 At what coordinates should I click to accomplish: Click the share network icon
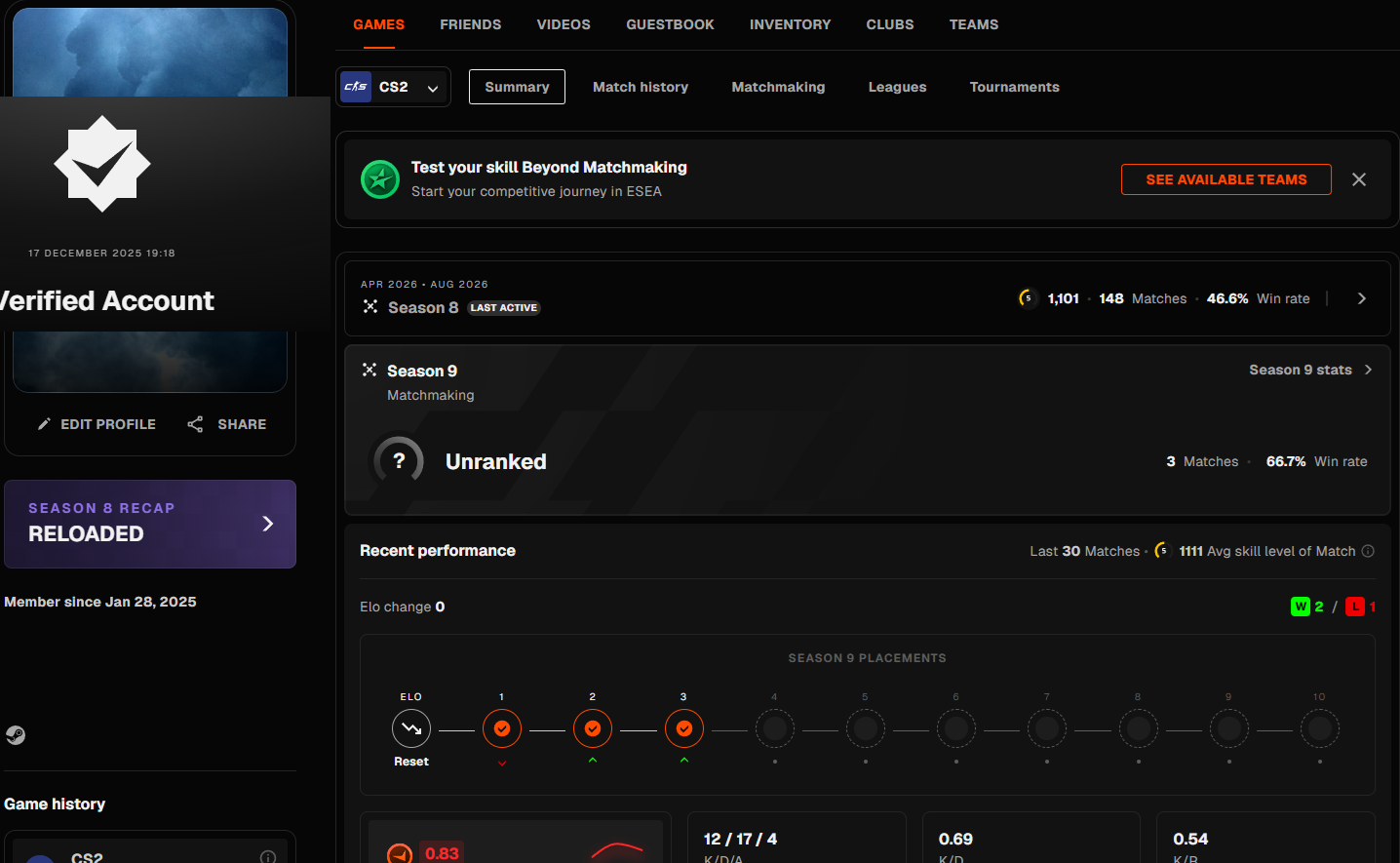pos(195,424)
